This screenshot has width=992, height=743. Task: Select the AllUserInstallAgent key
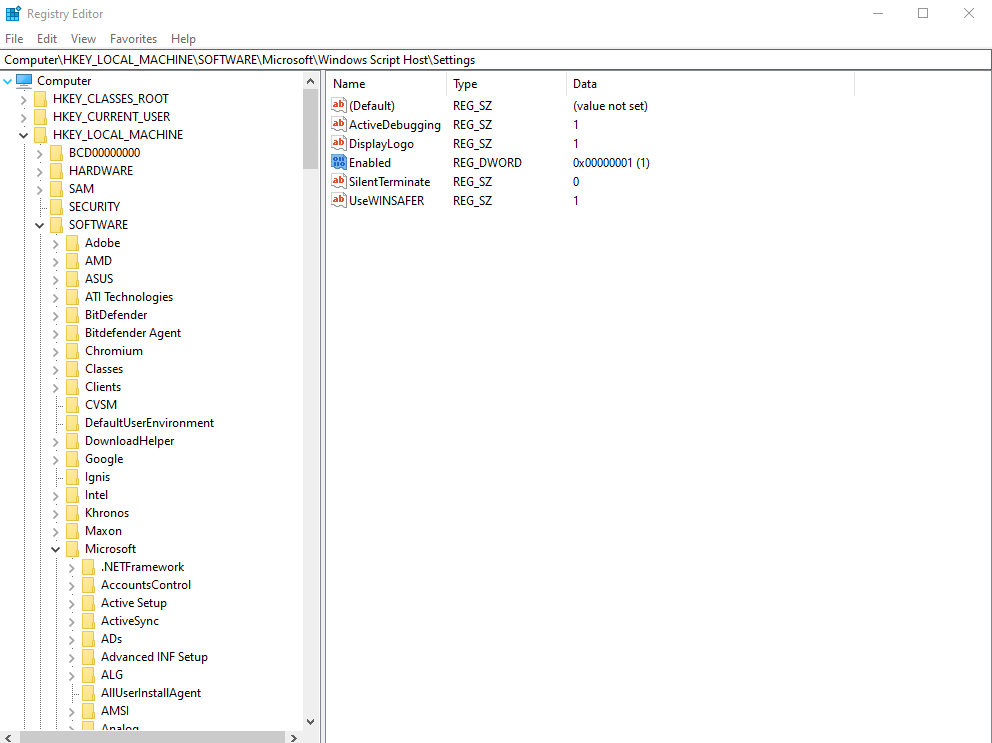click(151, 693)
